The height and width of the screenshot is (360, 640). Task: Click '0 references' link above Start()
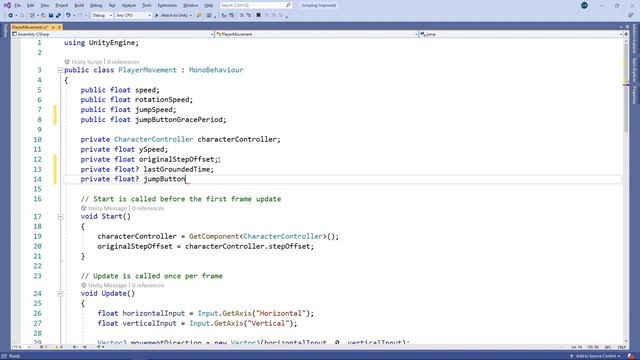(x=148, y=209)
